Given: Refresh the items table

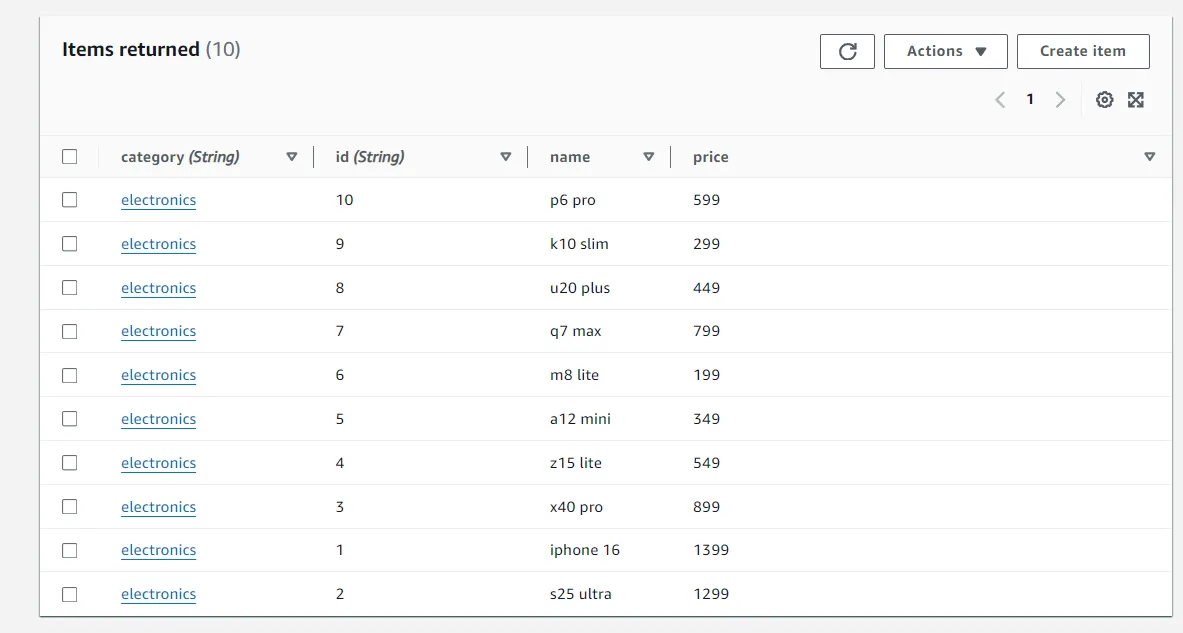Looking at the screenshot, I should pos(847,51).
